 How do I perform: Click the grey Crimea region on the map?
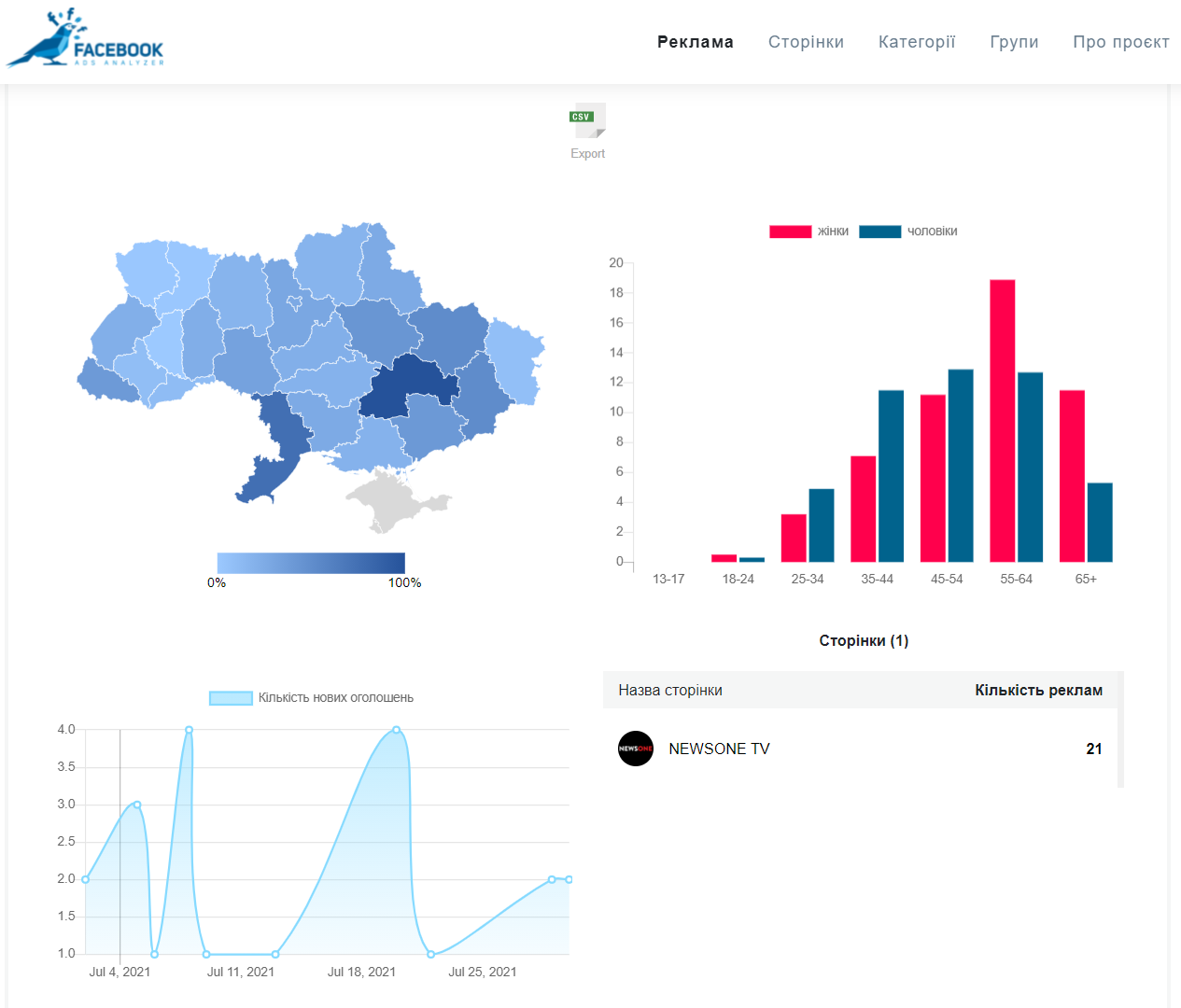392,499
